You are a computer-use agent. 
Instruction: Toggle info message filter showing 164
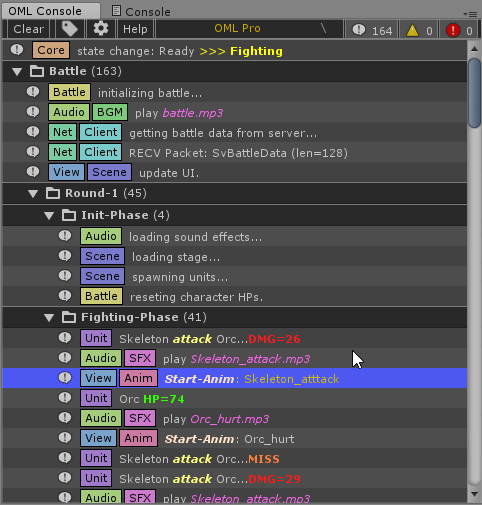click(x=372, y=30)
